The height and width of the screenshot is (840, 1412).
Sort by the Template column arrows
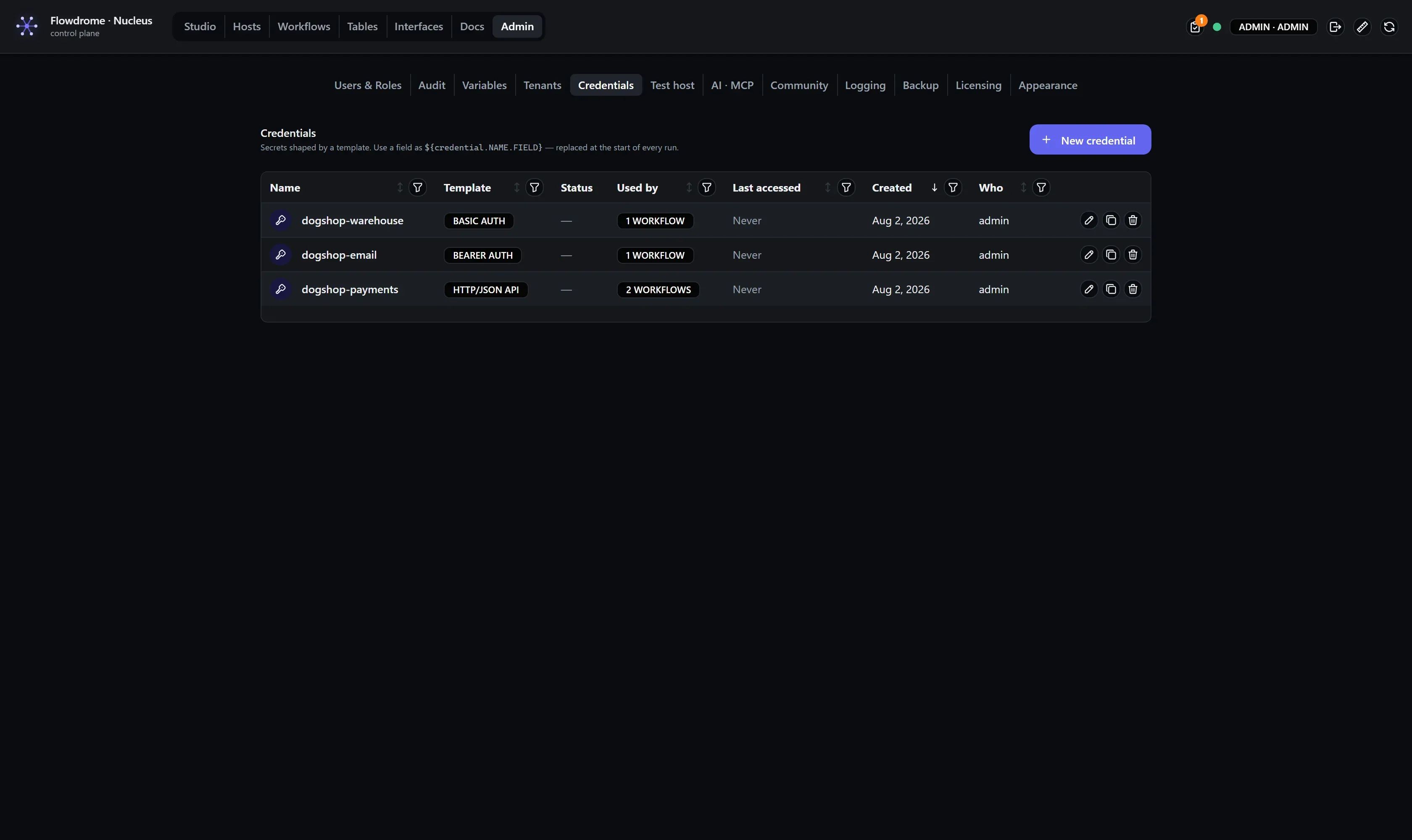tap(516, 187)
